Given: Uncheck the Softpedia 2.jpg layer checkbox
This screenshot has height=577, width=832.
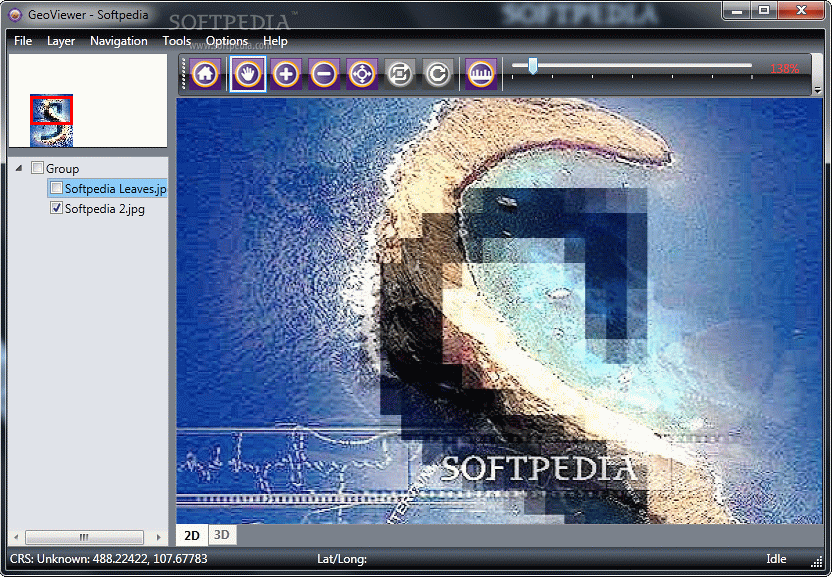Looking at the screenshot, I should pos(56,208).
